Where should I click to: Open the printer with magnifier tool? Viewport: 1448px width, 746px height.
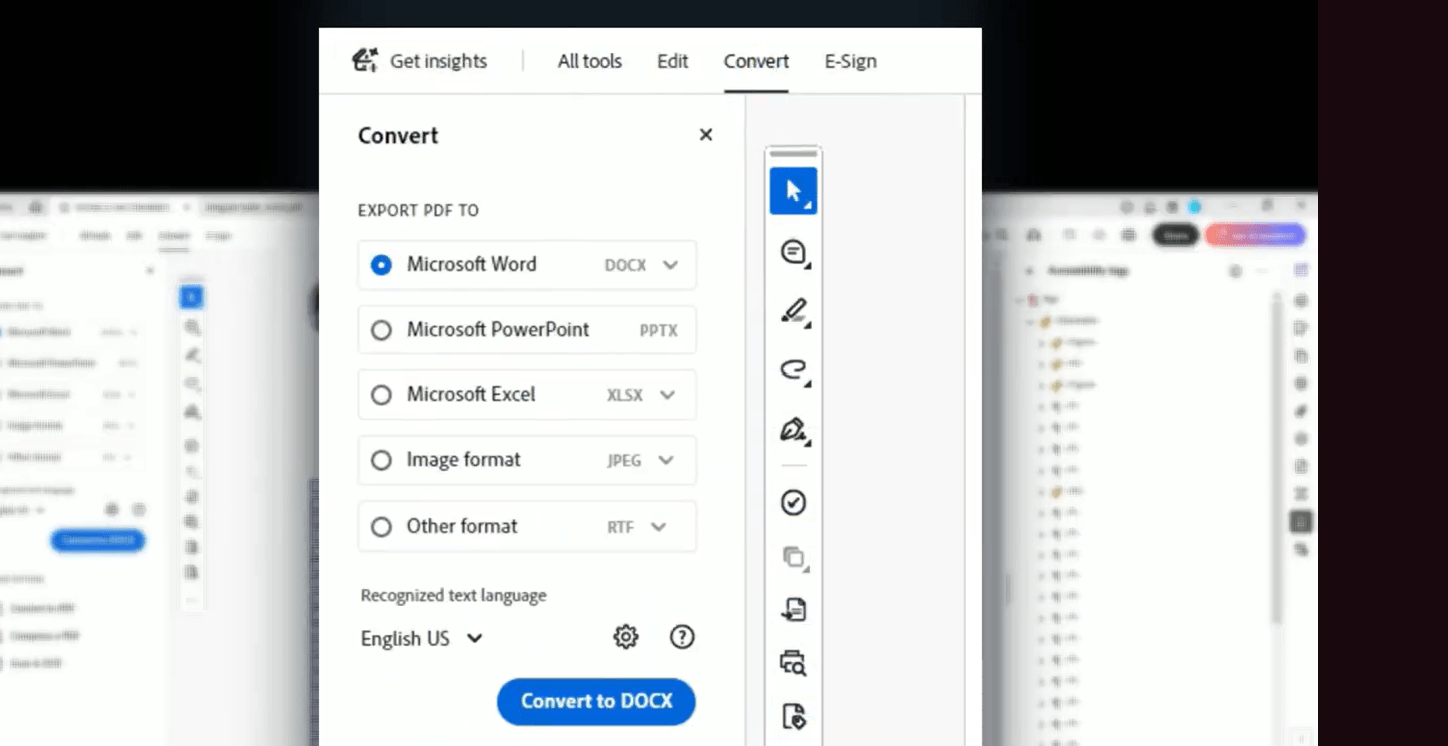793,662
